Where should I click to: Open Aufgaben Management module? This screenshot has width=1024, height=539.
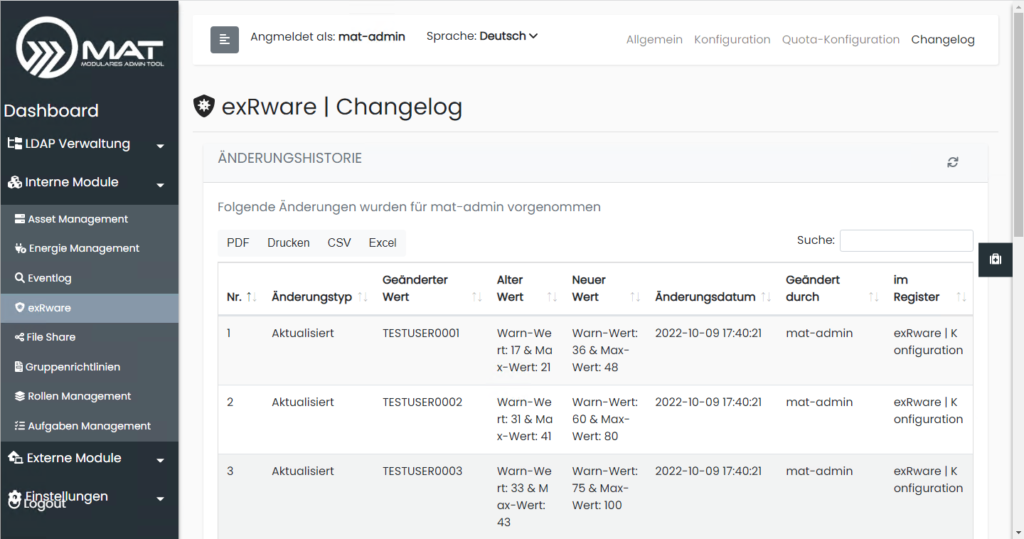click(88, 426)
